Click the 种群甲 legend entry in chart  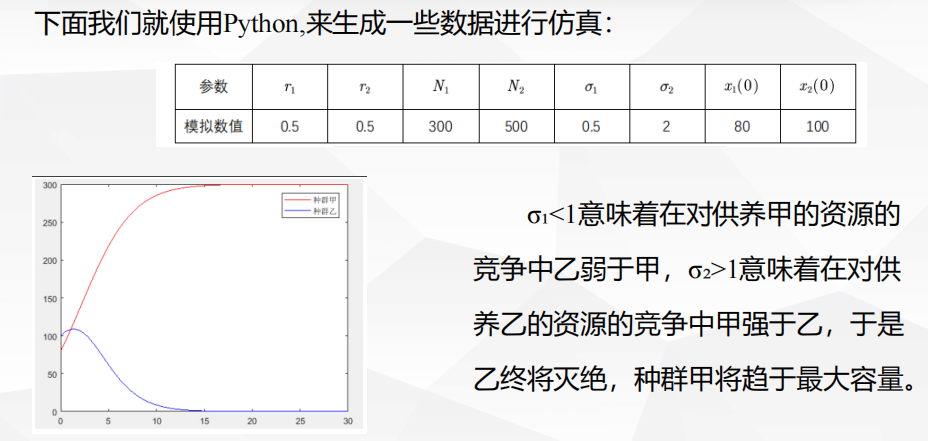(313, 201)
